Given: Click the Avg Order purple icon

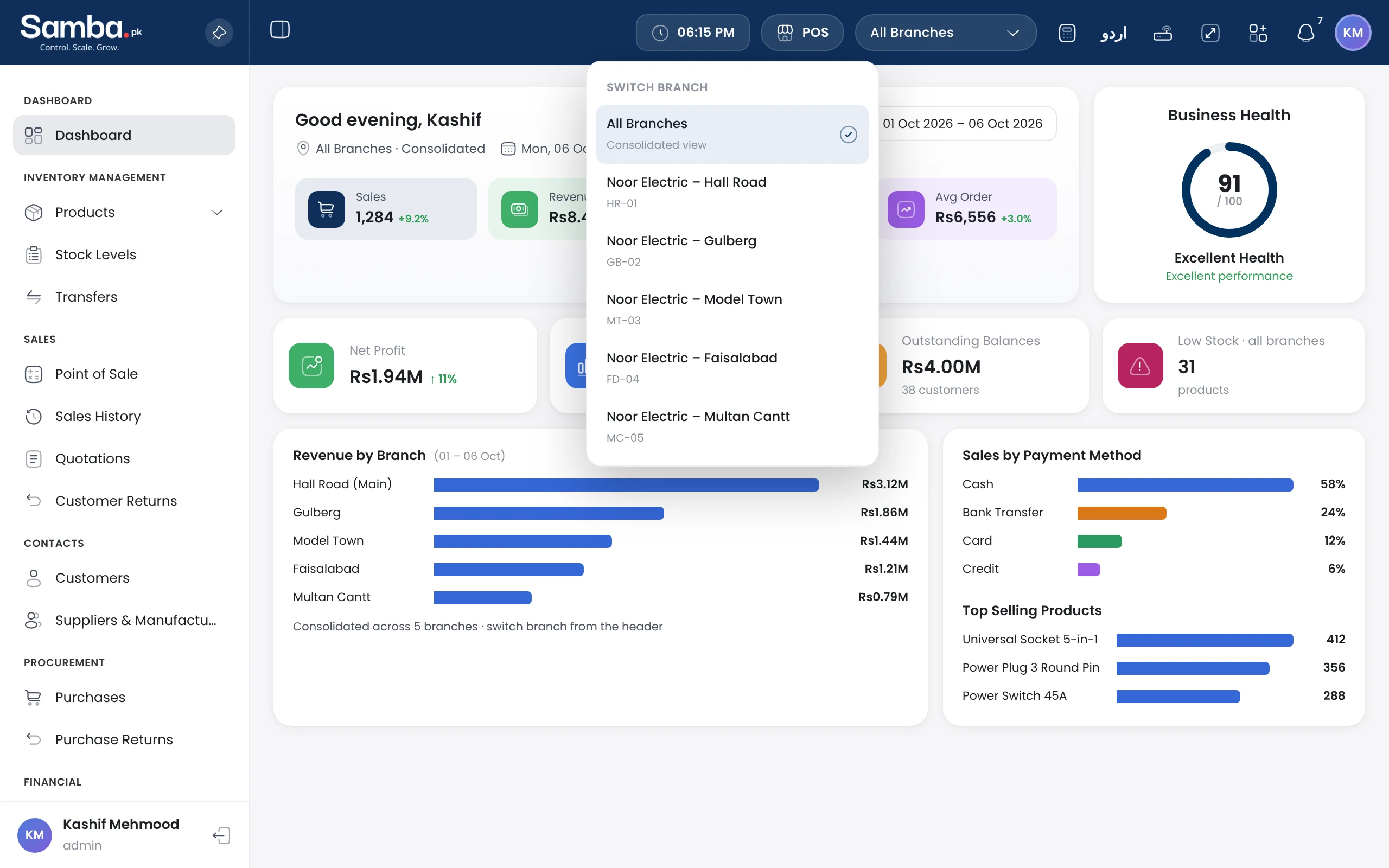Looking at the screenshot, I should [906, 209].
